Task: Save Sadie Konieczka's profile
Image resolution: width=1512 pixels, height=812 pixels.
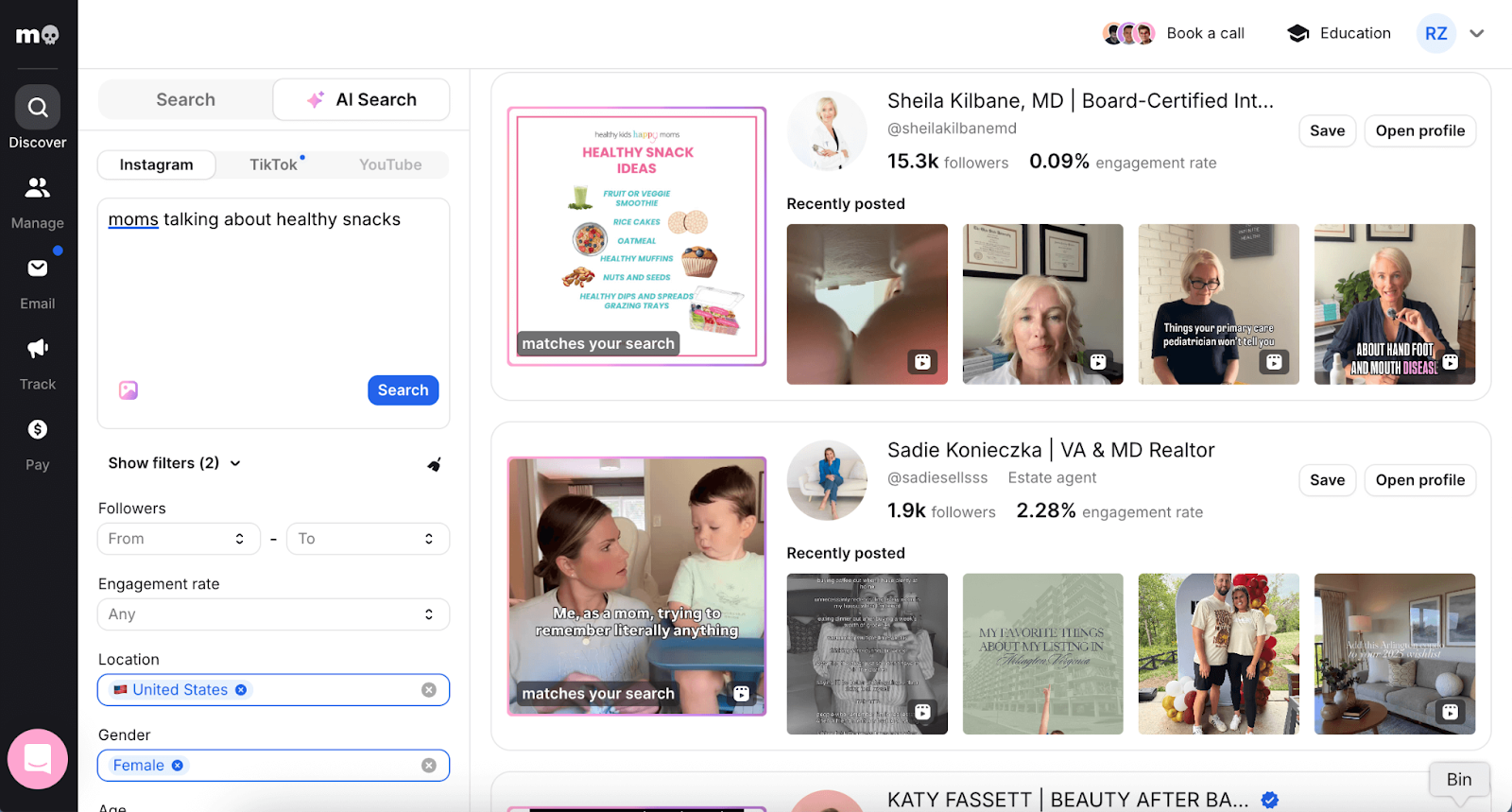Action: (1327, 480)
